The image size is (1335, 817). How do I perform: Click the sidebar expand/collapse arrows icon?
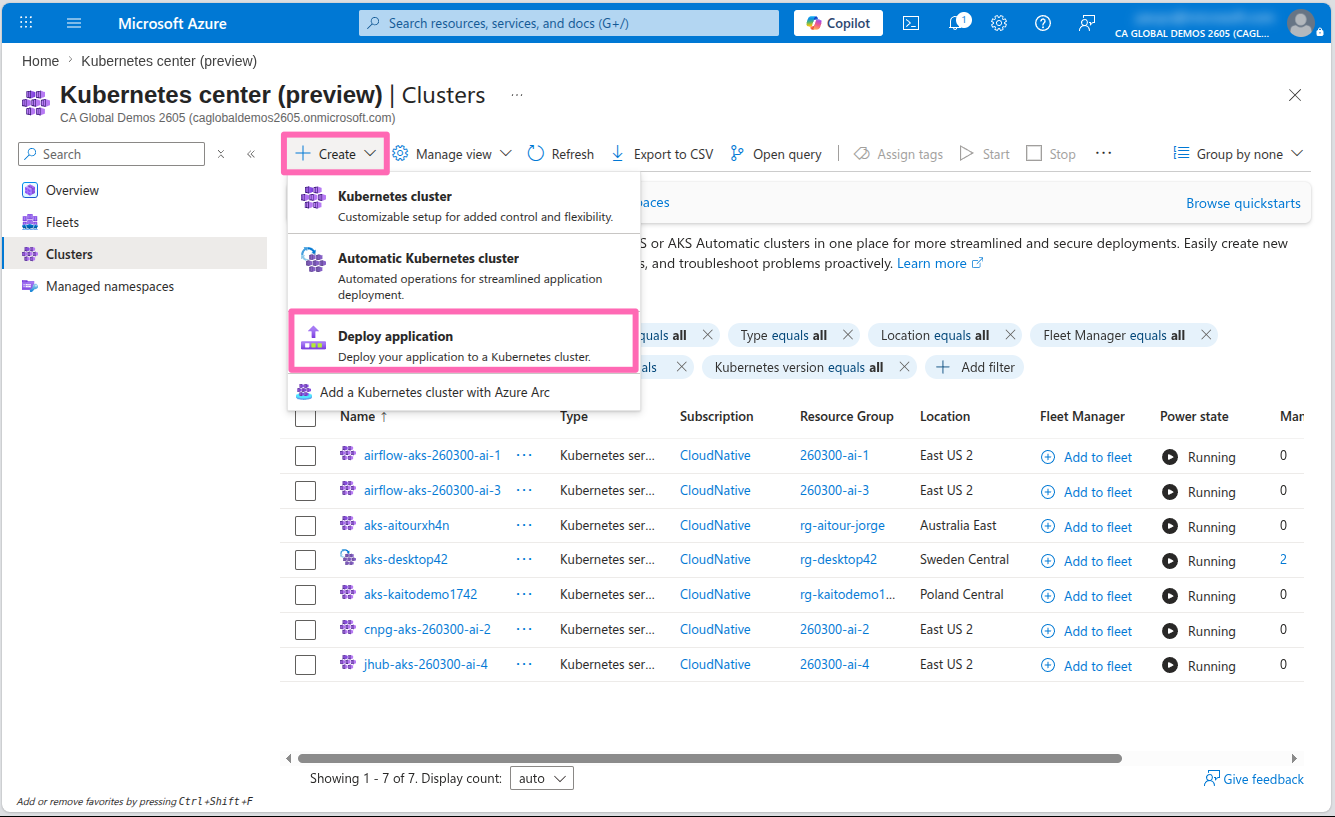(221, 154)
